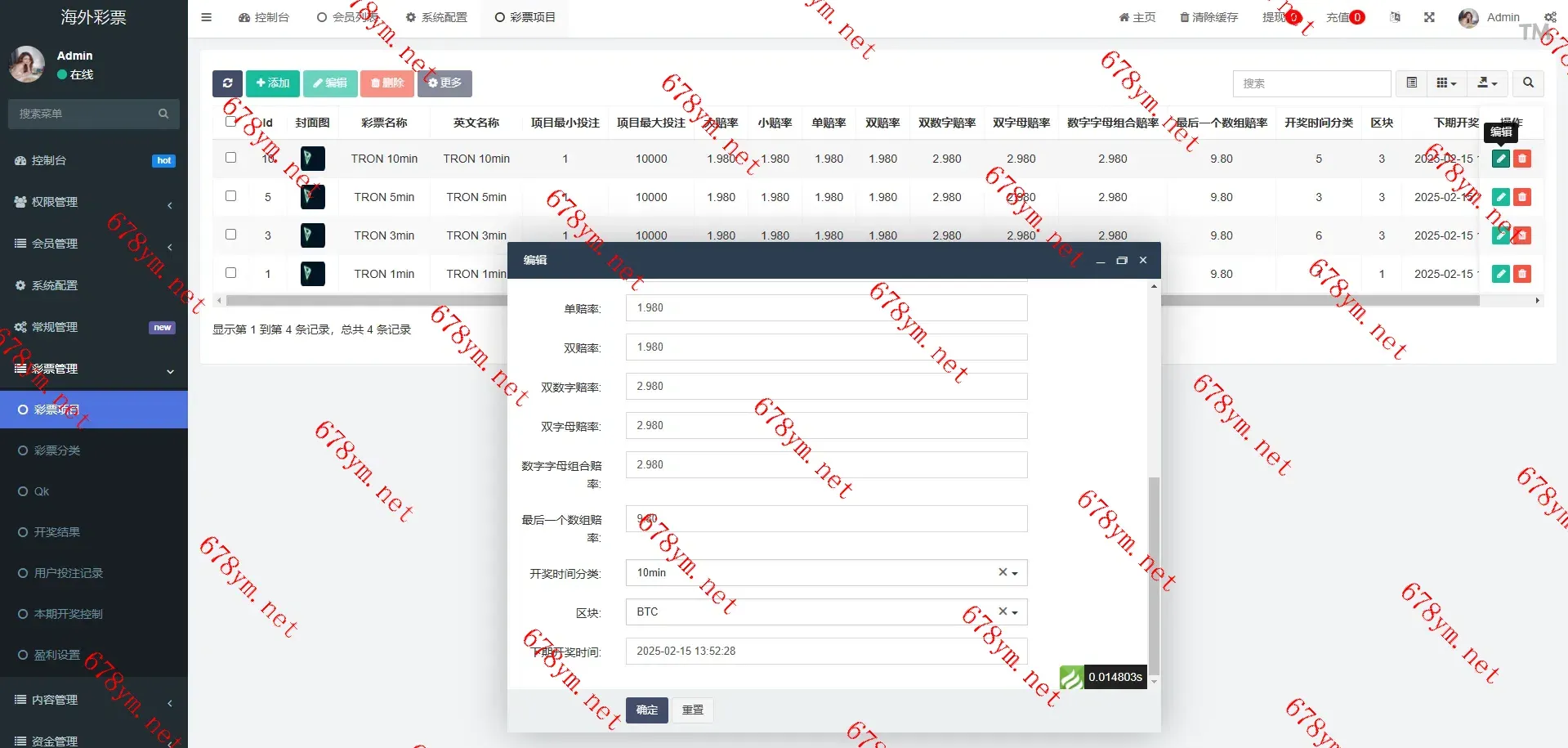Click the 单赔率 input field

pyautogui.click(x=825, y=308)
